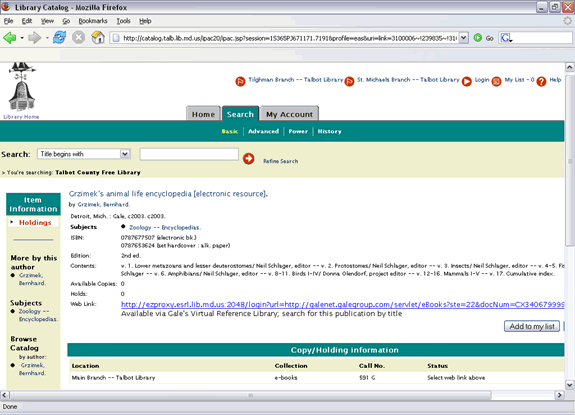This screenshot has height=415, width=575.
Task: Select Basic search mode
Action: (230, 131)
